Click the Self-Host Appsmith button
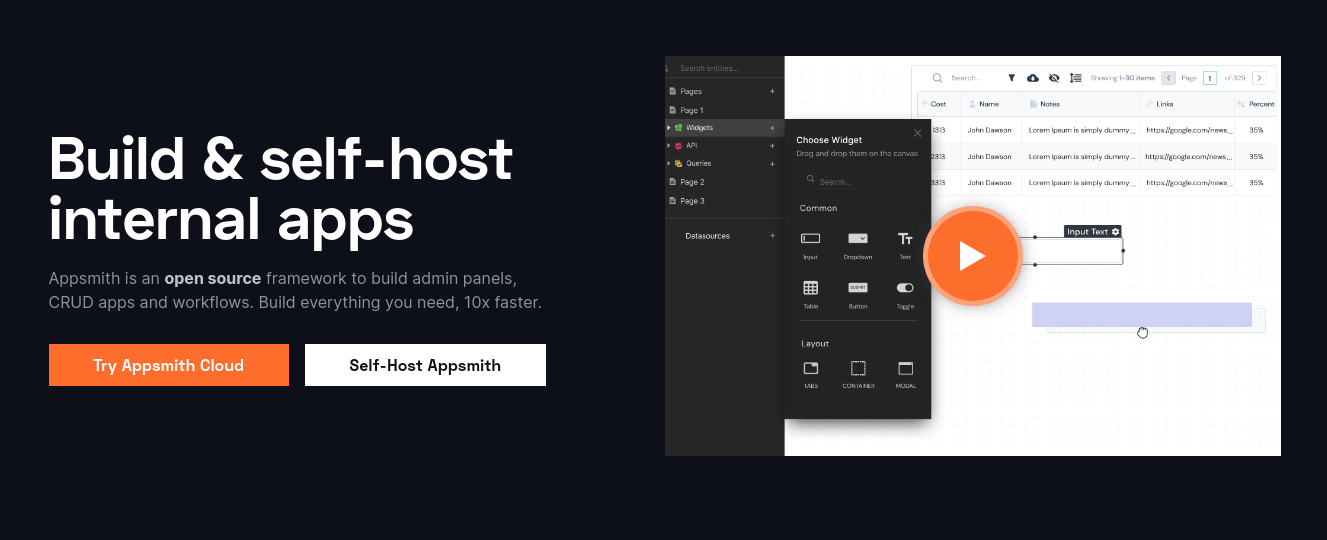 pyautogui.click(x=425, y=365)
